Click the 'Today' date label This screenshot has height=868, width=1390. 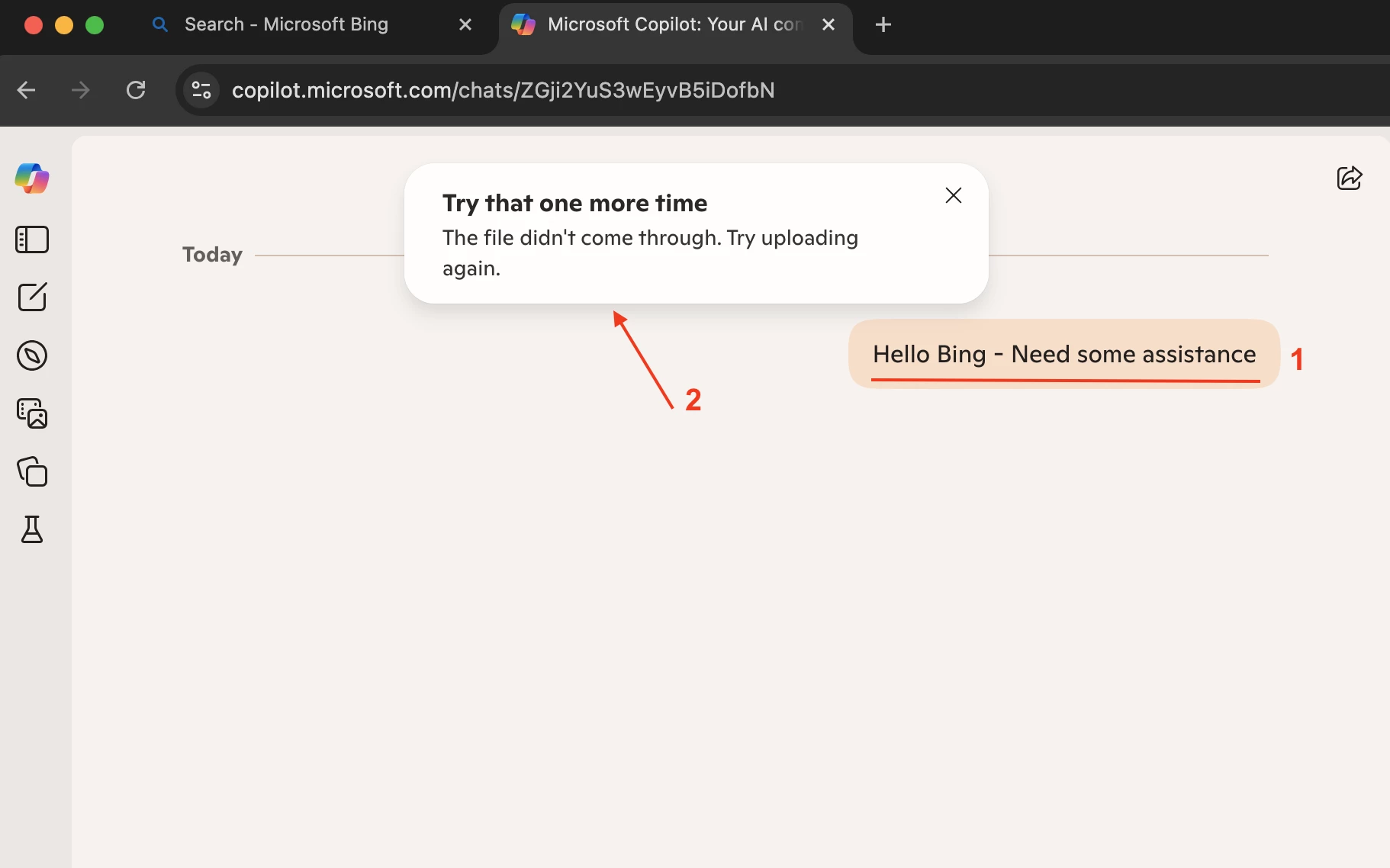tap(212, 254)
